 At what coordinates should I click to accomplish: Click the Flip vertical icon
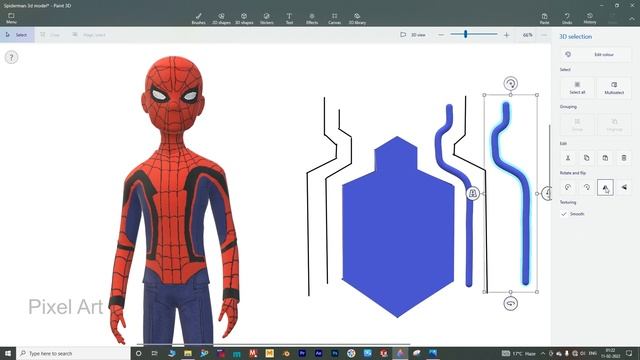coord(624,187)
